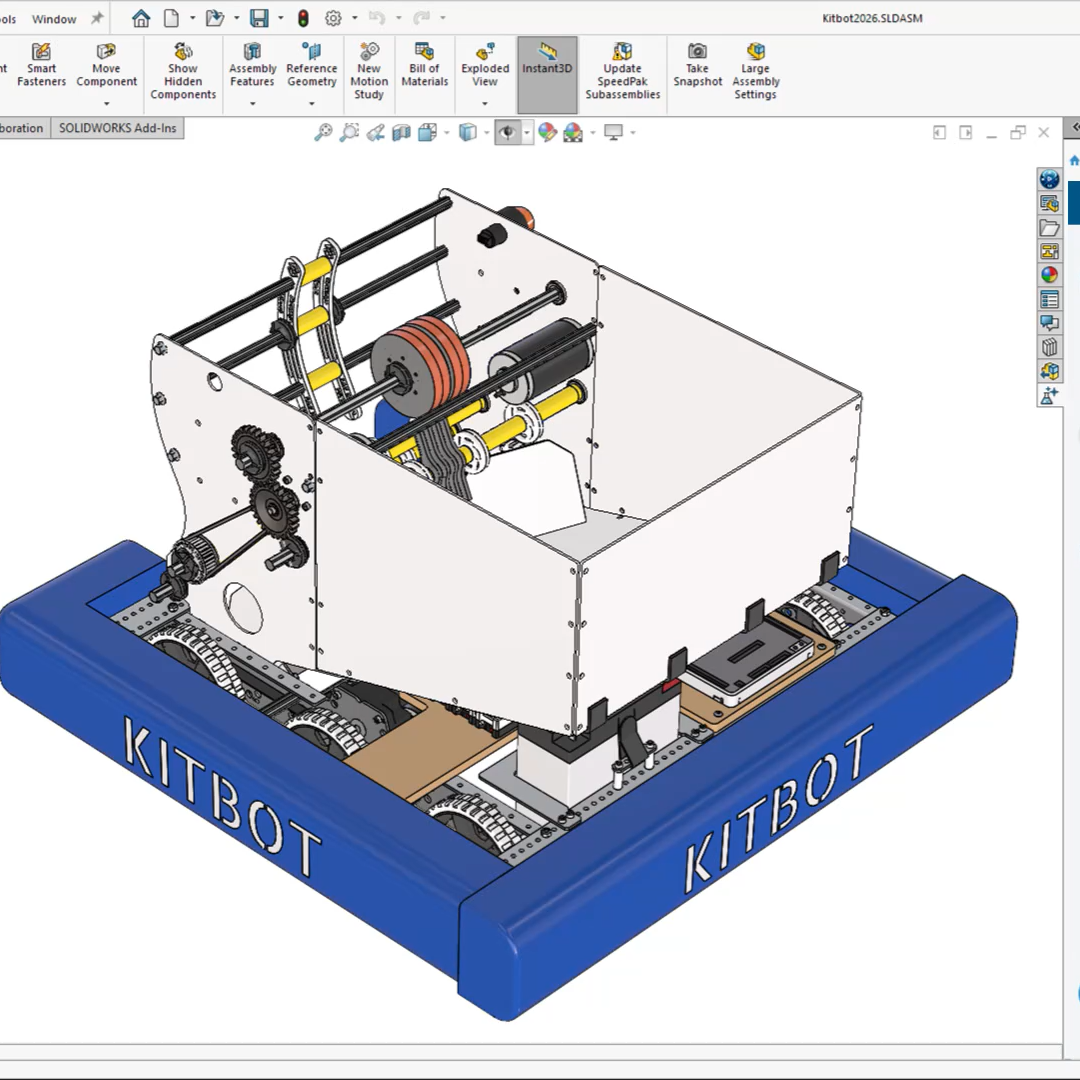
Task: Open dropdown next to Options gear
Action: (x=355, y=18)
